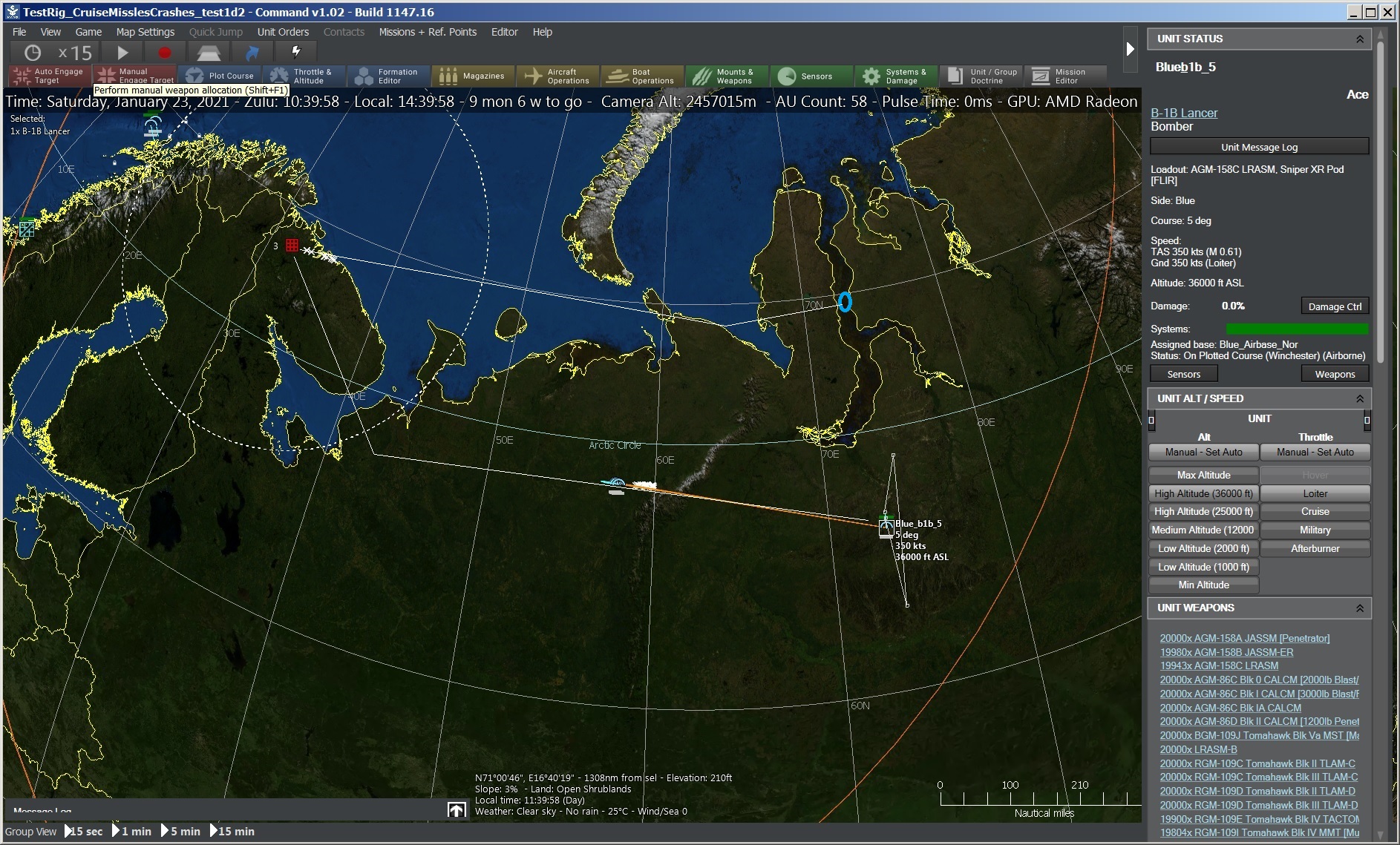The image size is (1400, 845).
Task: Click the map layers trapezoid icon
Action: point(209,53)
